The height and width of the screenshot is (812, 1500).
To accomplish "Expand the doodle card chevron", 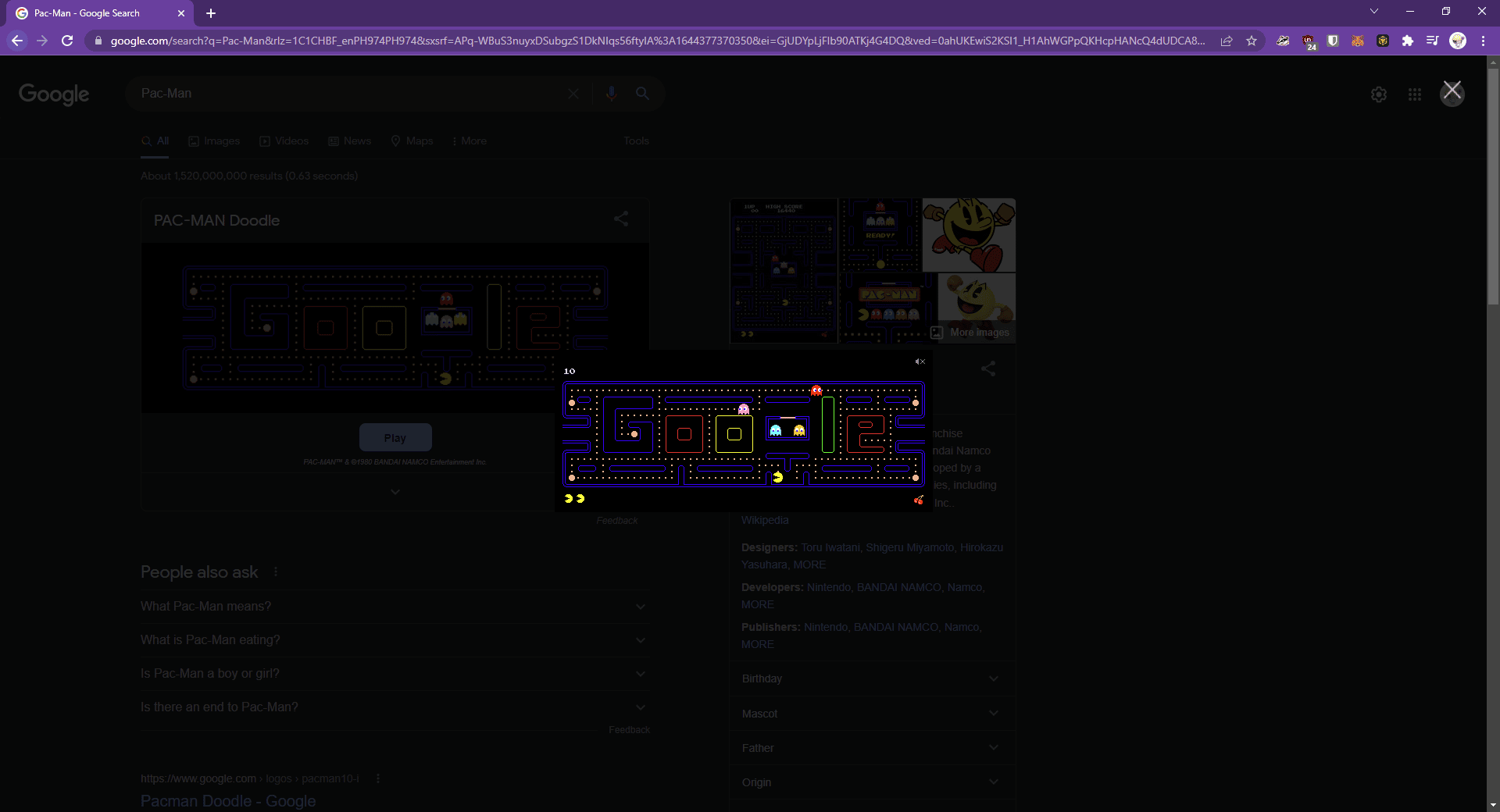I will pyautogui.click(x=395, y=492).
